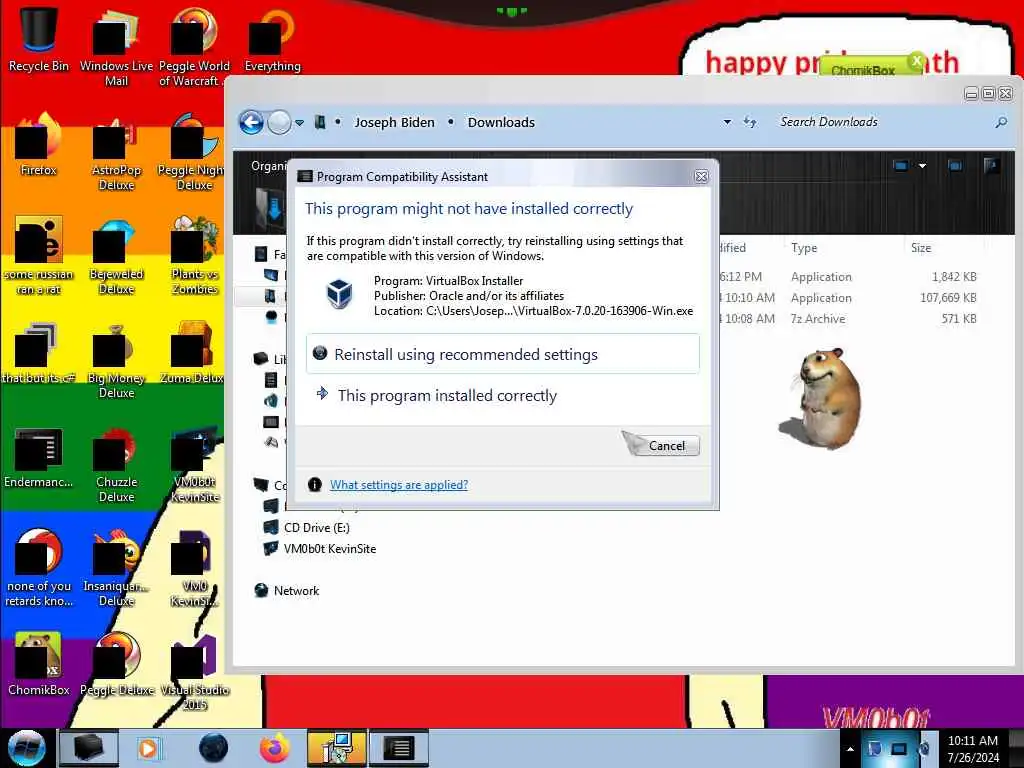Expand the view options dropdown arrow

tap(922, 166)
